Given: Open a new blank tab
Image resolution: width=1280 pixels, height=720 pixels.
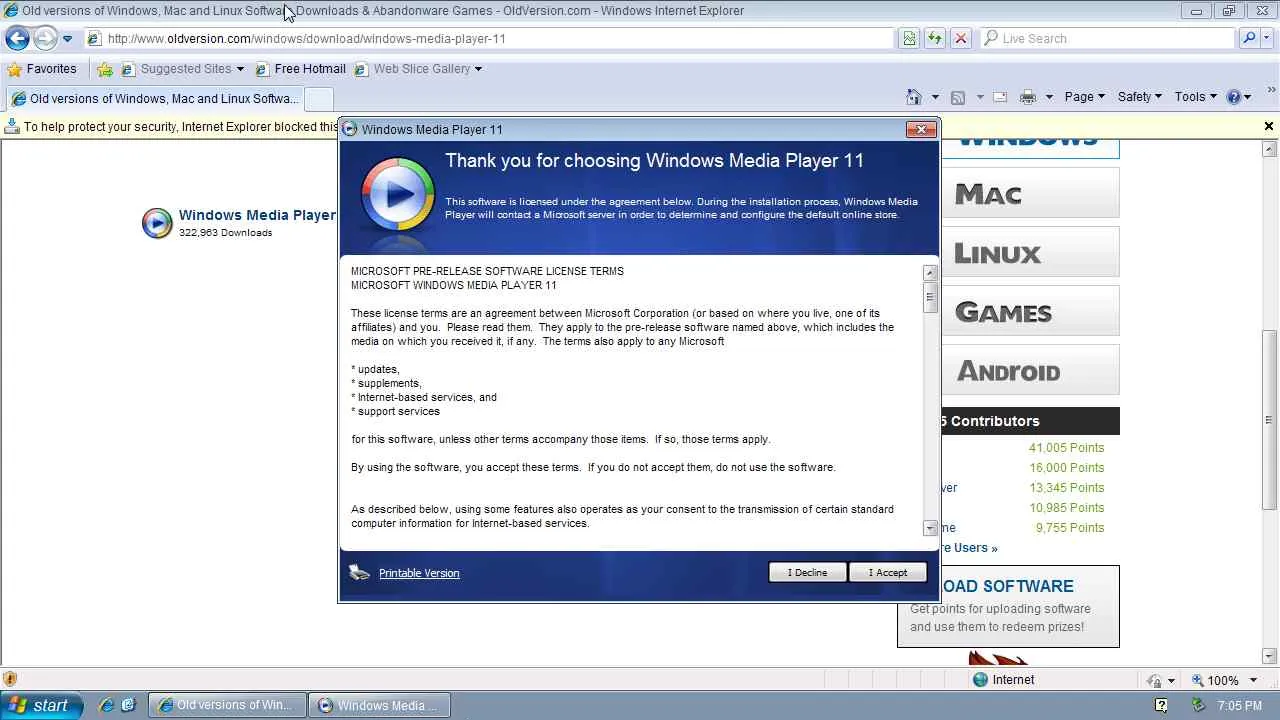Looking at the screenshot, I should (x=318, y=99).
